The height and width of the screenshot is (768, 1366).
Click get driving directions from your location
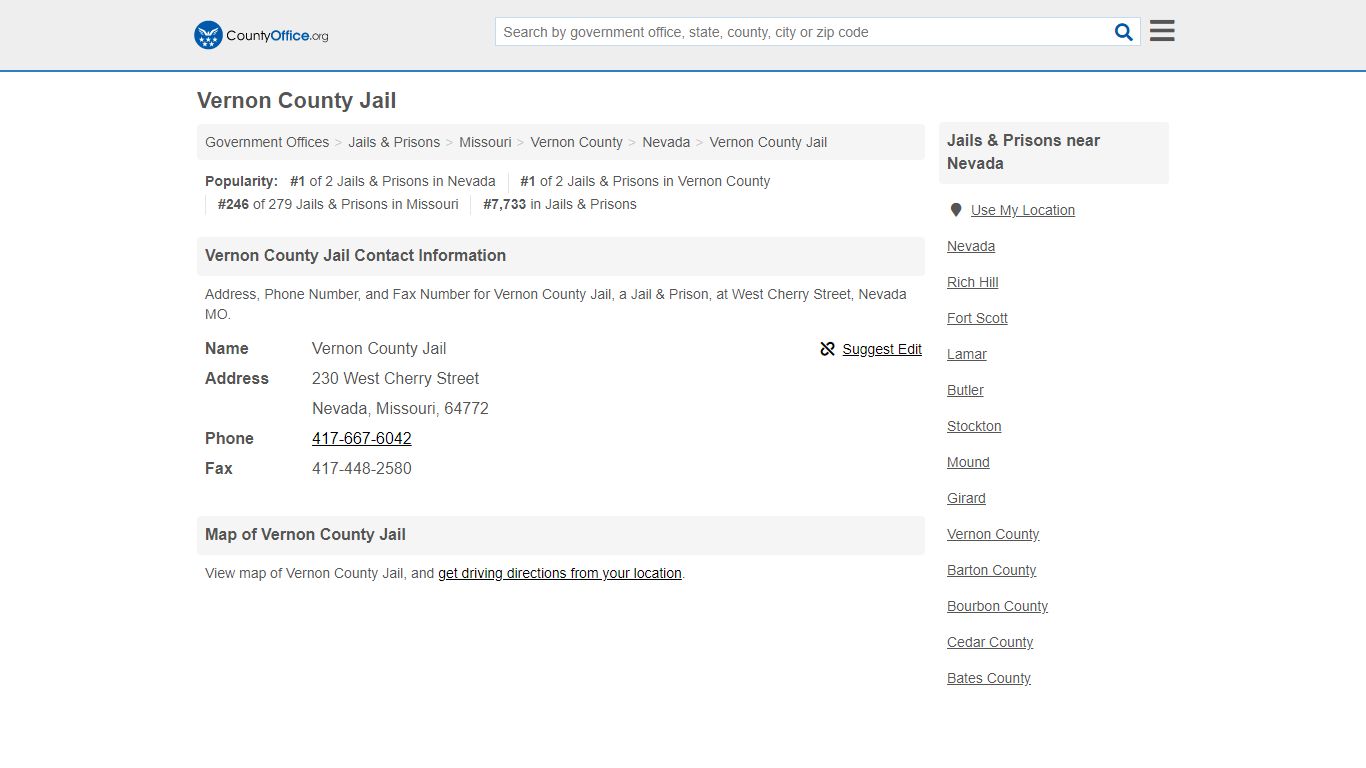(560, 573)
